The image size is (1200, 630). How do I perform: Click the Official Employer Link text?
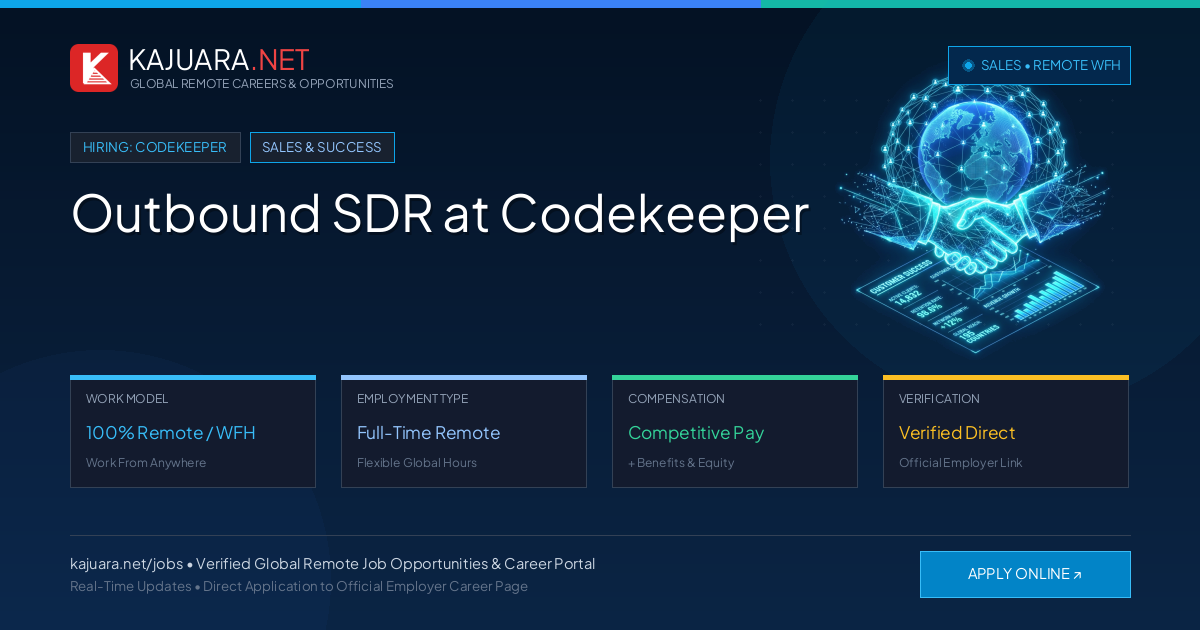coord(960,463)
